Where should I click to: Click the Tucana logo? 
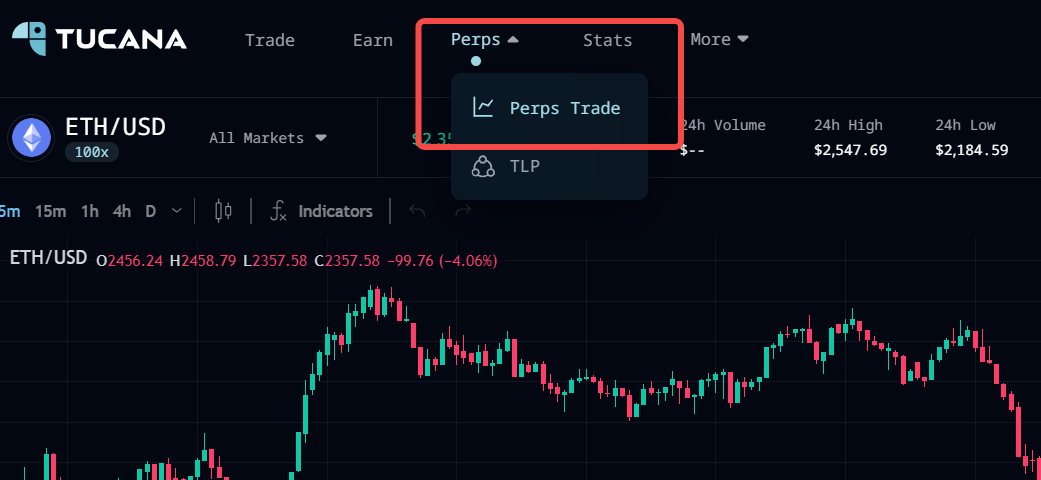99,39
